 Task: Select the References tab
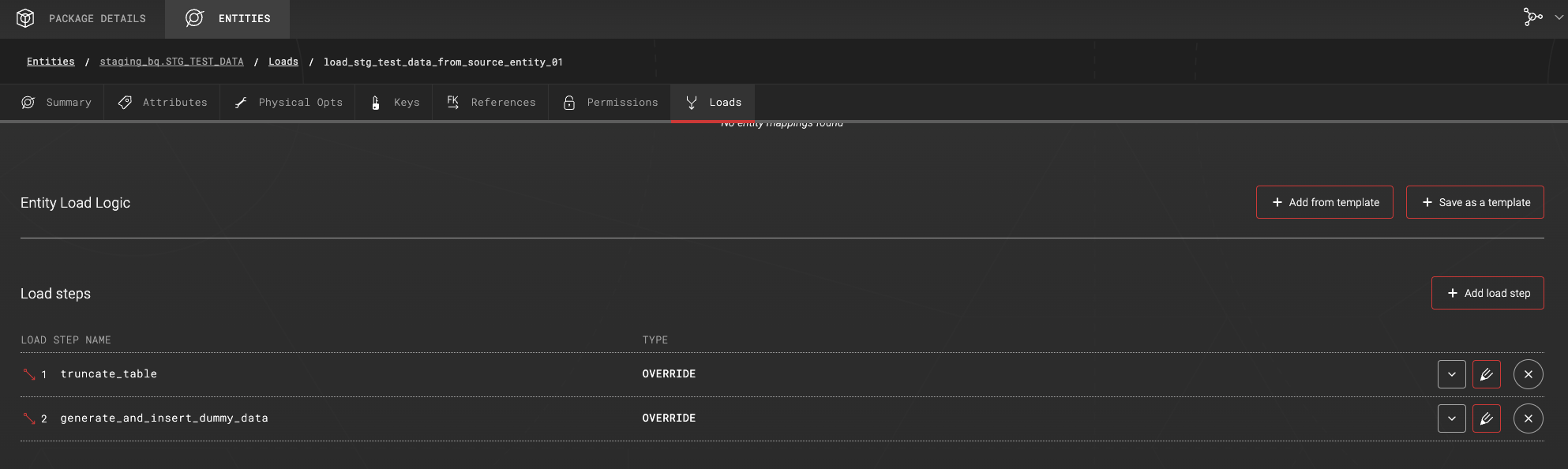pyautogui.click(x=490, y=103)
